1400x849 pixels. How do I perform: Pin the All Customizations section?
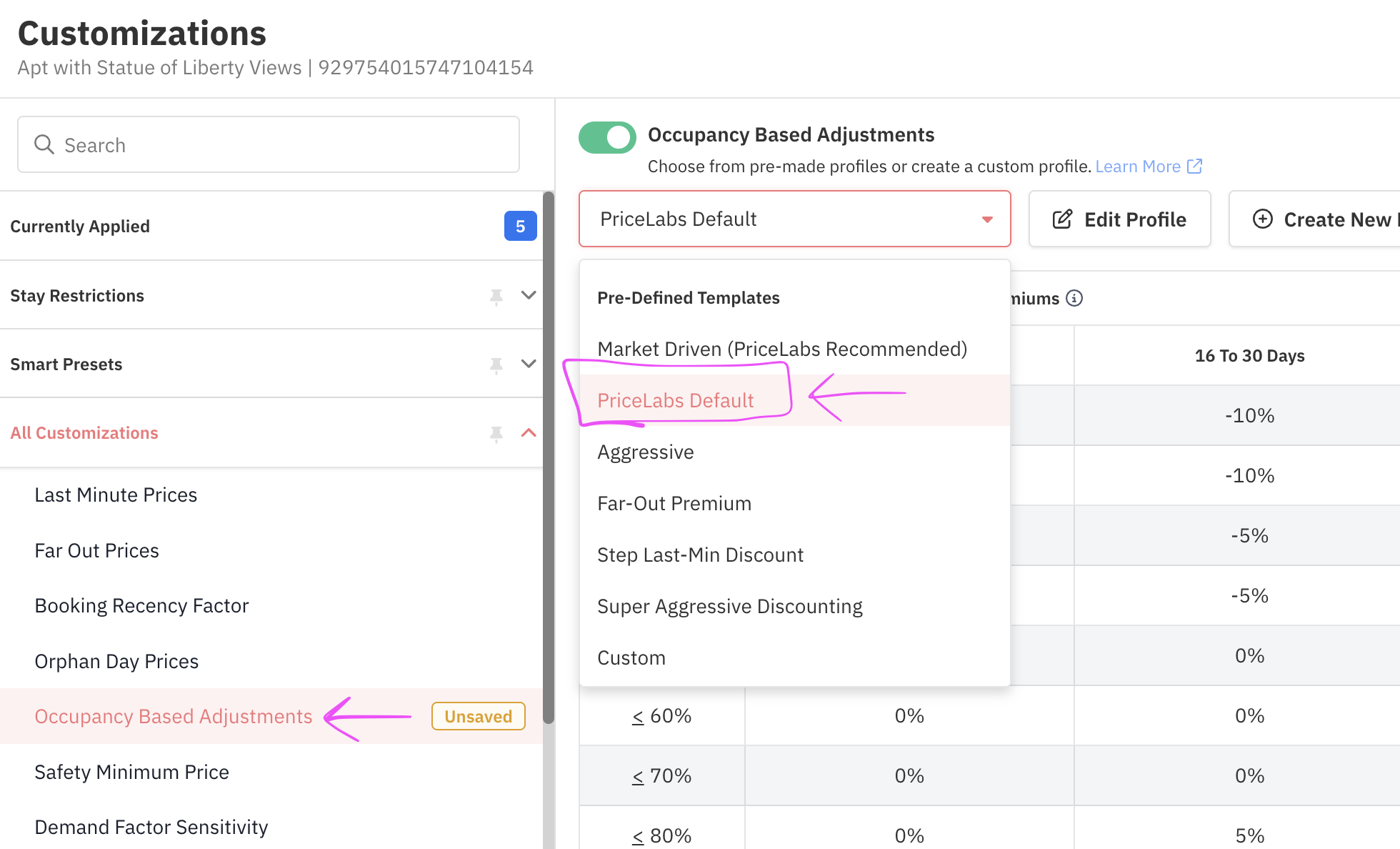tap(496, 433)
